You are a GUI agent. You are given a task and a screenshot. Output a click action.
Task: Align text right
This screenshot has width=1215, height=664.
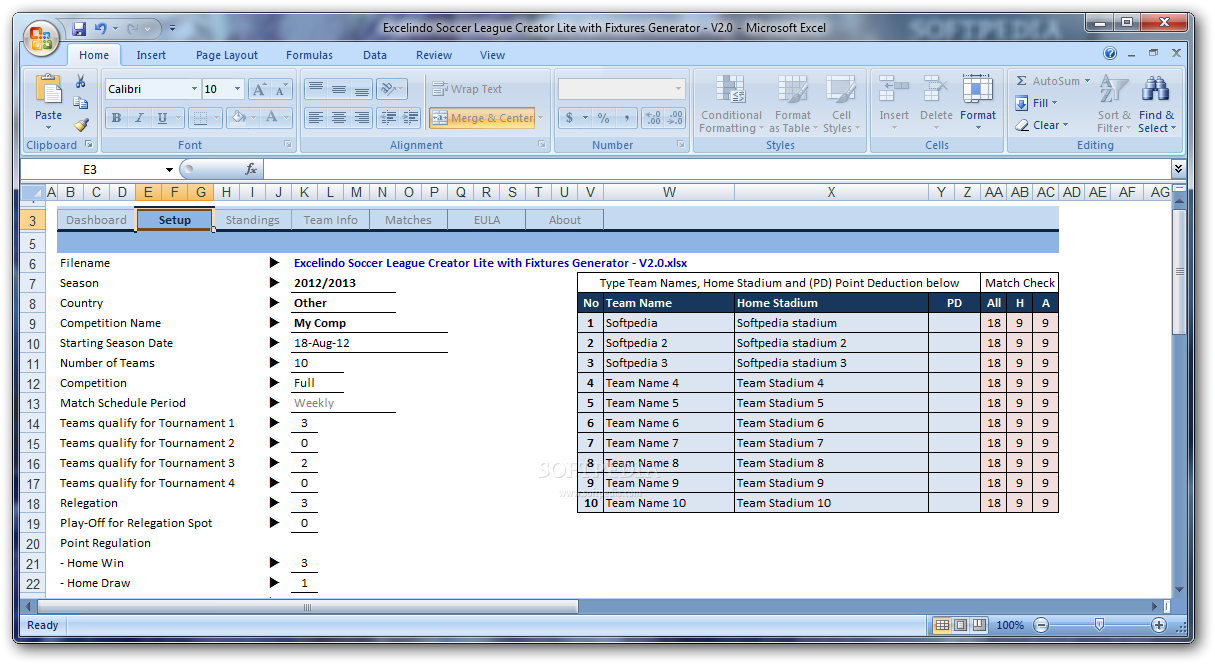point(362,118)
